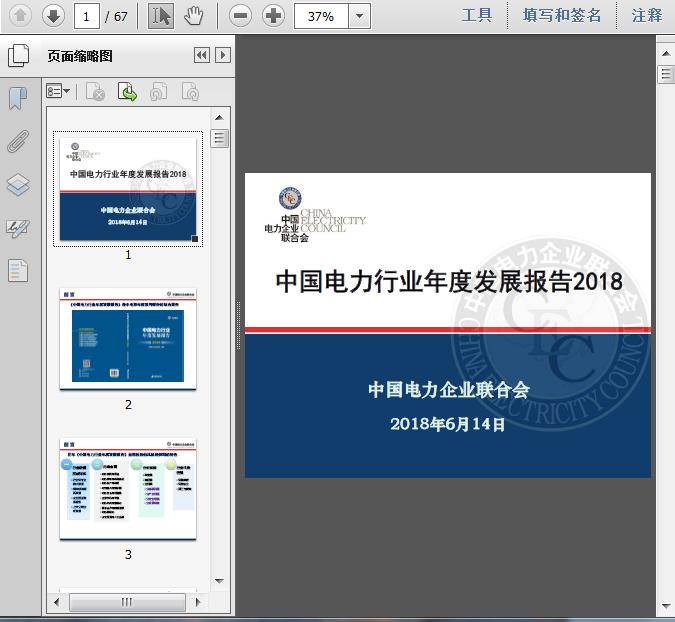Image resolution: width=675 pixels, height=622 pixels.
Task: Open the Layers sidebar panel
Action: pyautogui.click(x=18, y=185)
